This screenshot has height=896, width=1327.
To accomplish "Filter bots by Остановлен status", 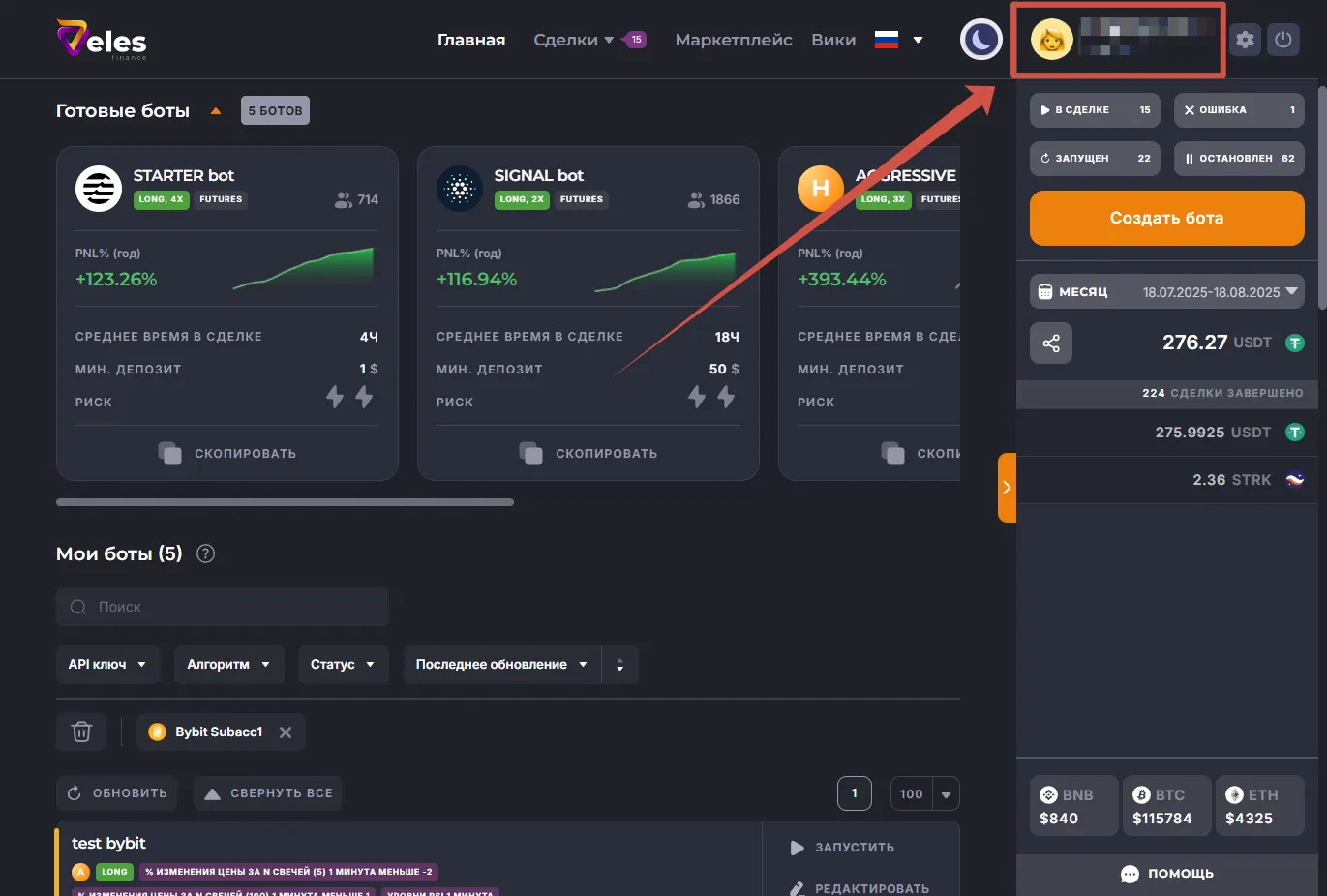I will pyautogui.click(x=1239, y=159).
